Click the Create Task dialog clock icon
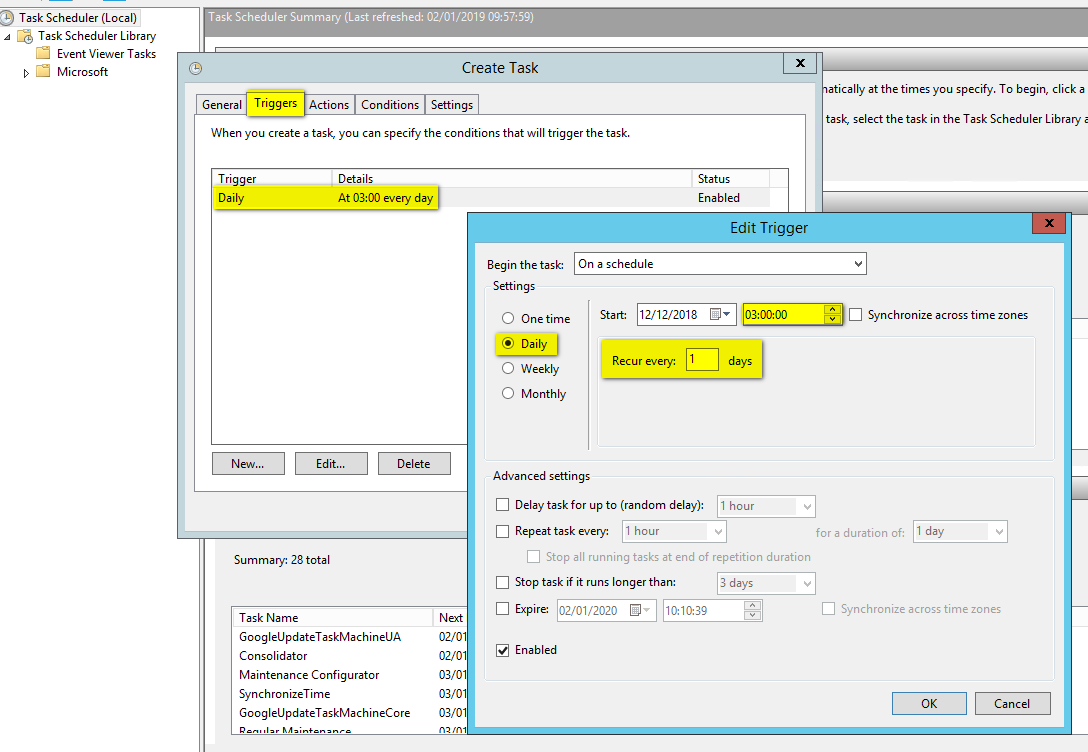 (x=195, y=68)
